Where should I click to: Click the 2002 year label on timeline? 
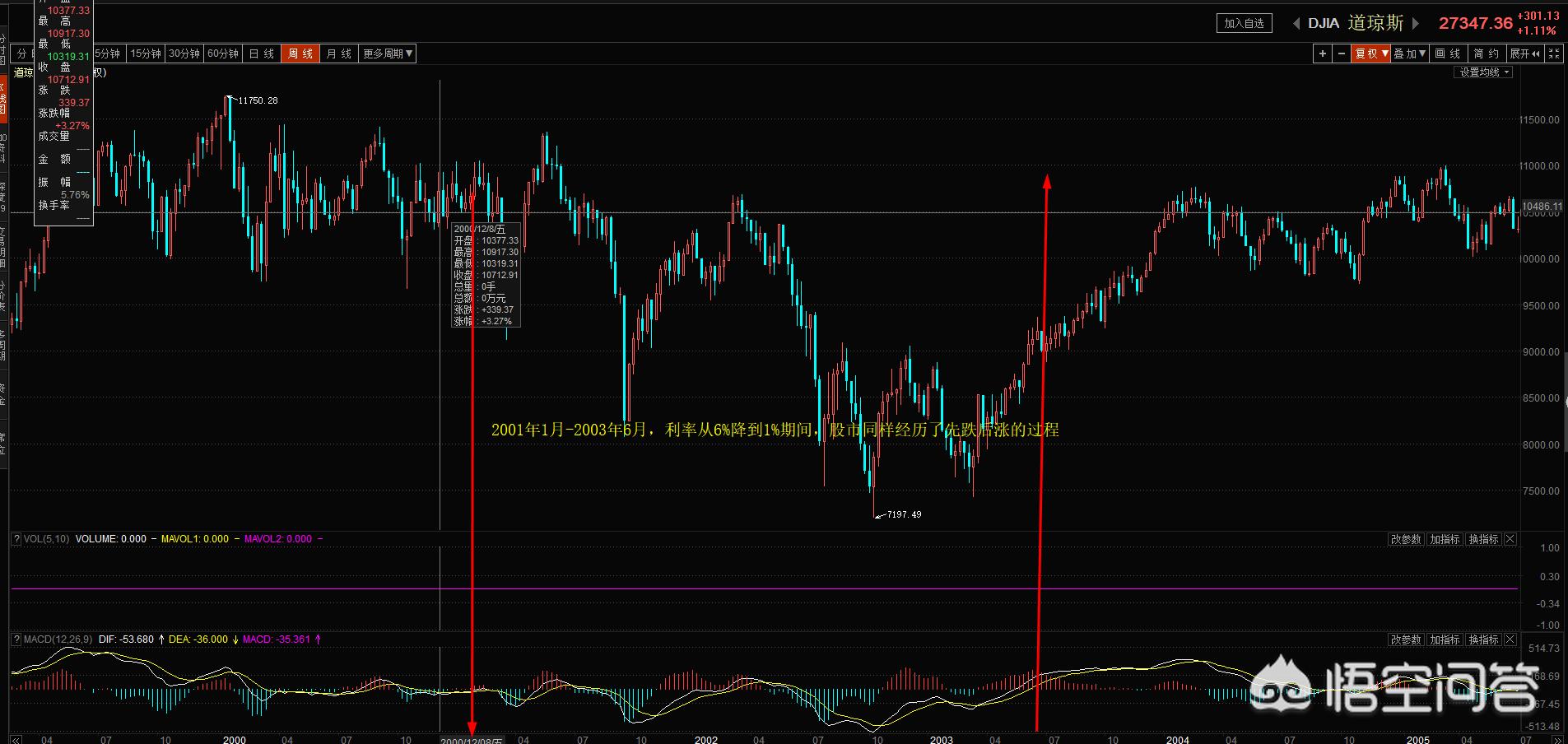pos(705,739)
